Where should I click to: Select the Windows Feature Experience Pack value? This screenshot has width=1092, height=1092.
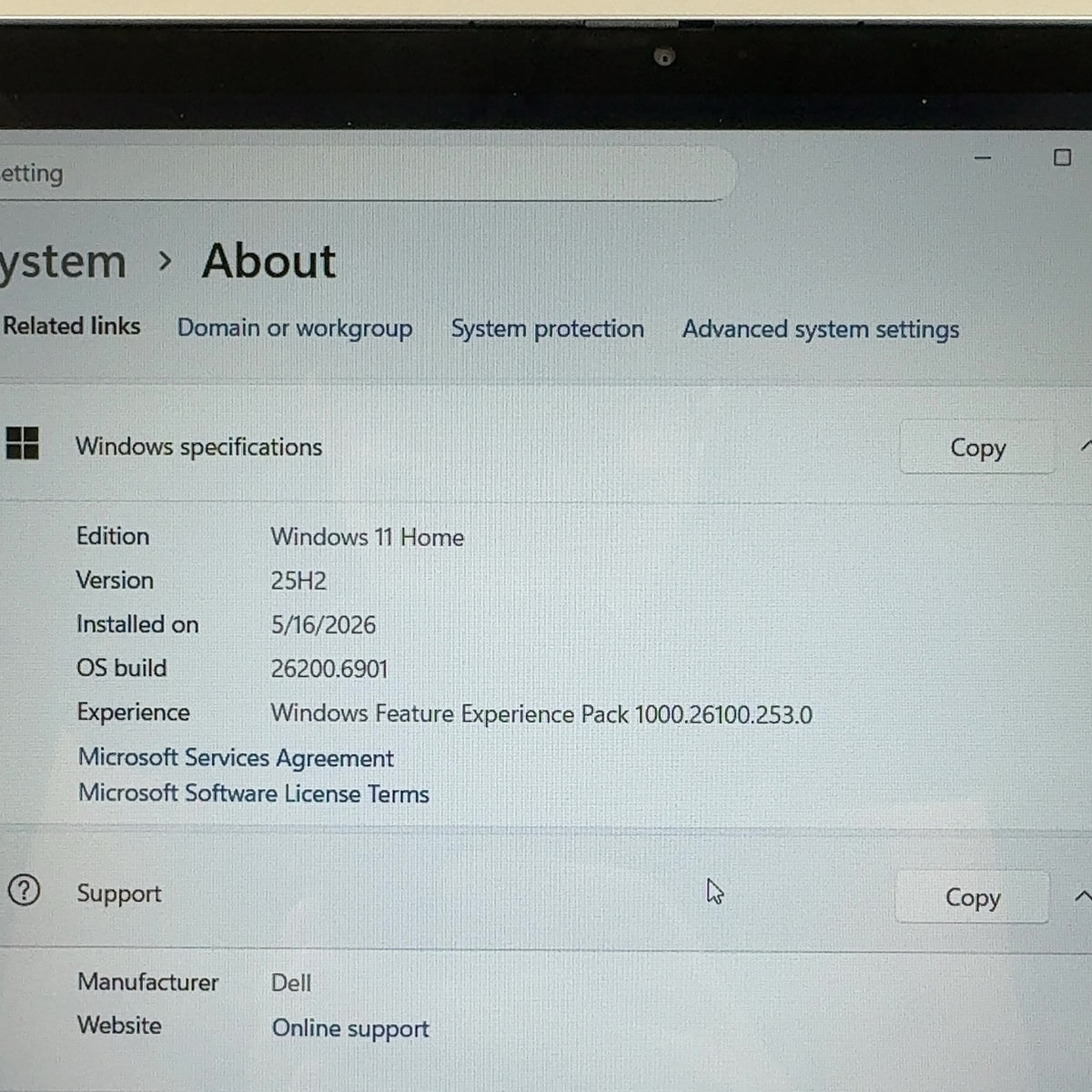pos(541,713)
